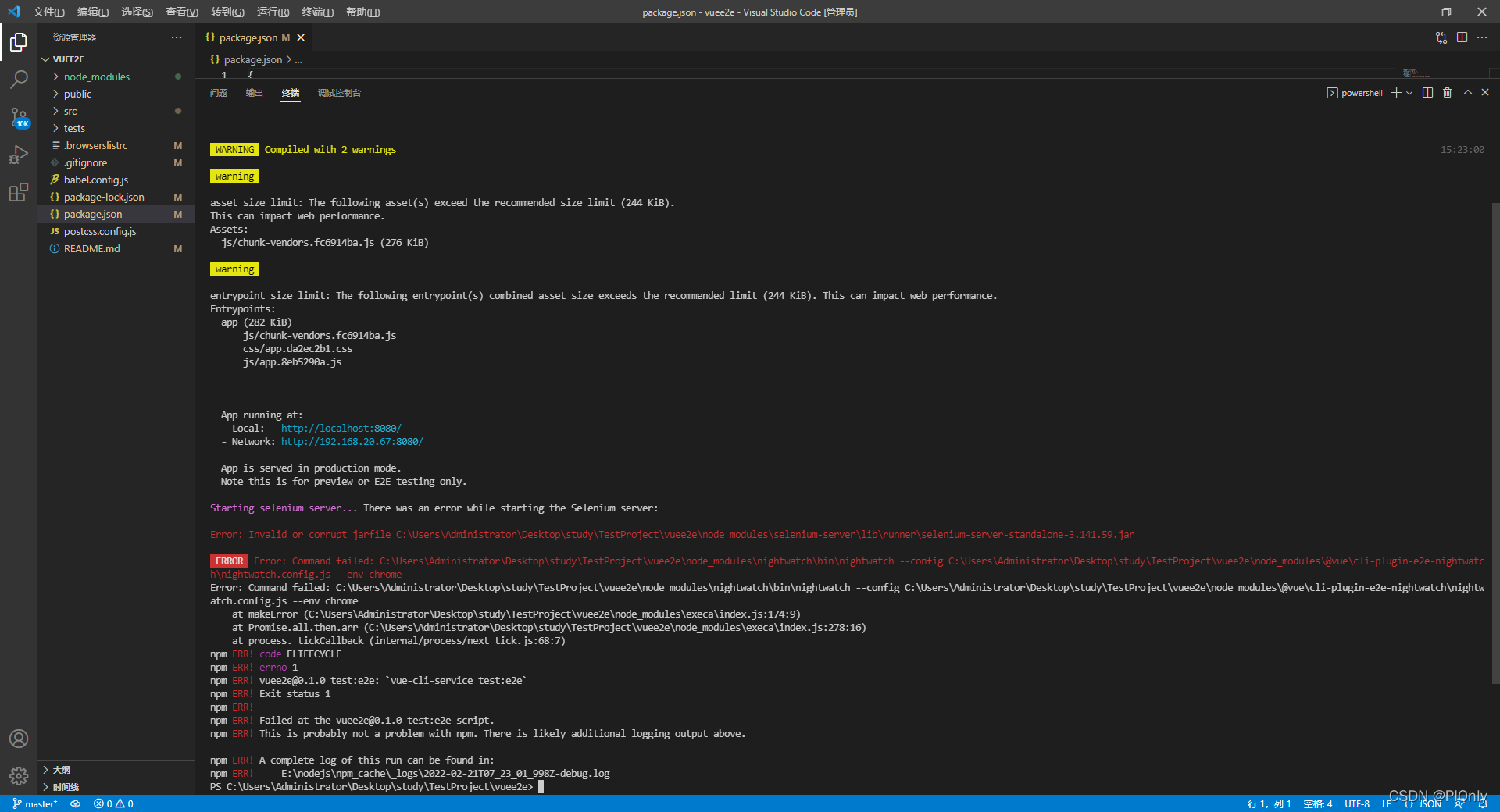Open the 终端(T) menu
The height and width of the screenshot is (812, 1500).
[x=317, y=12]
